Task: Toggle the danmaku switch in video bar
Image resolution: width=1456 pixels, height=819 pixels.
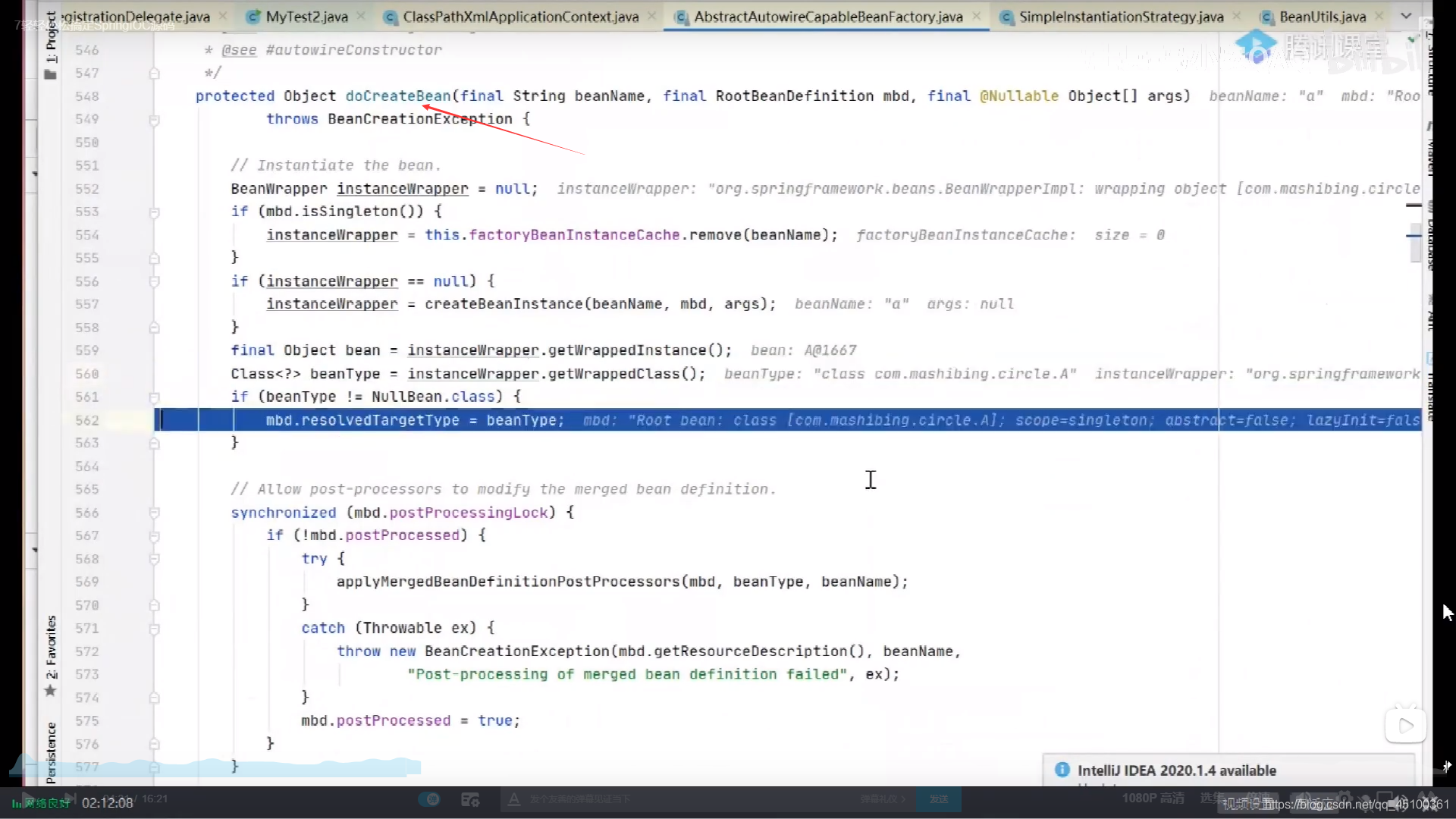Action: 429,799
